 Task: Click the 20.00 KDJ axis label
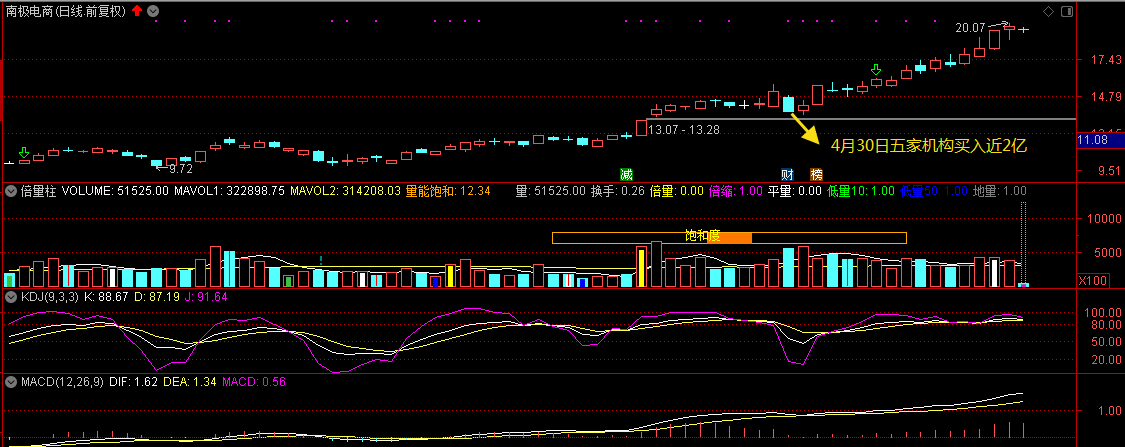coord(1106,359)
